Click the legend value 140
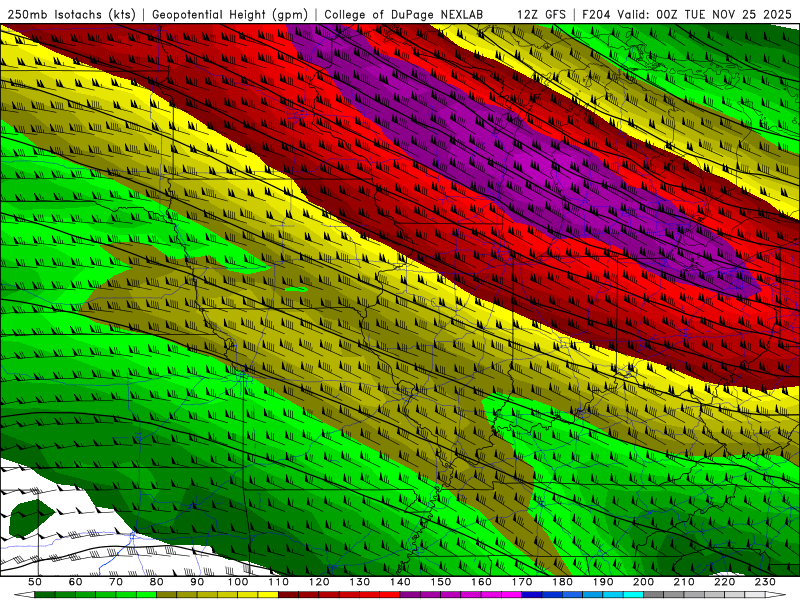Viewport: 800px width, 600px height. (x=400, y=582)
